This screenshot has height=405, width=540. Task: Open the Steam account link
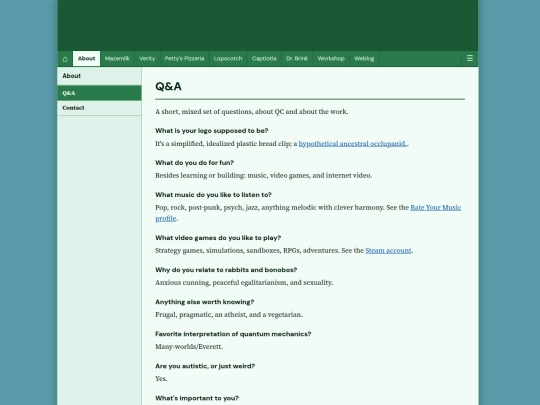(x=388, y=250)
